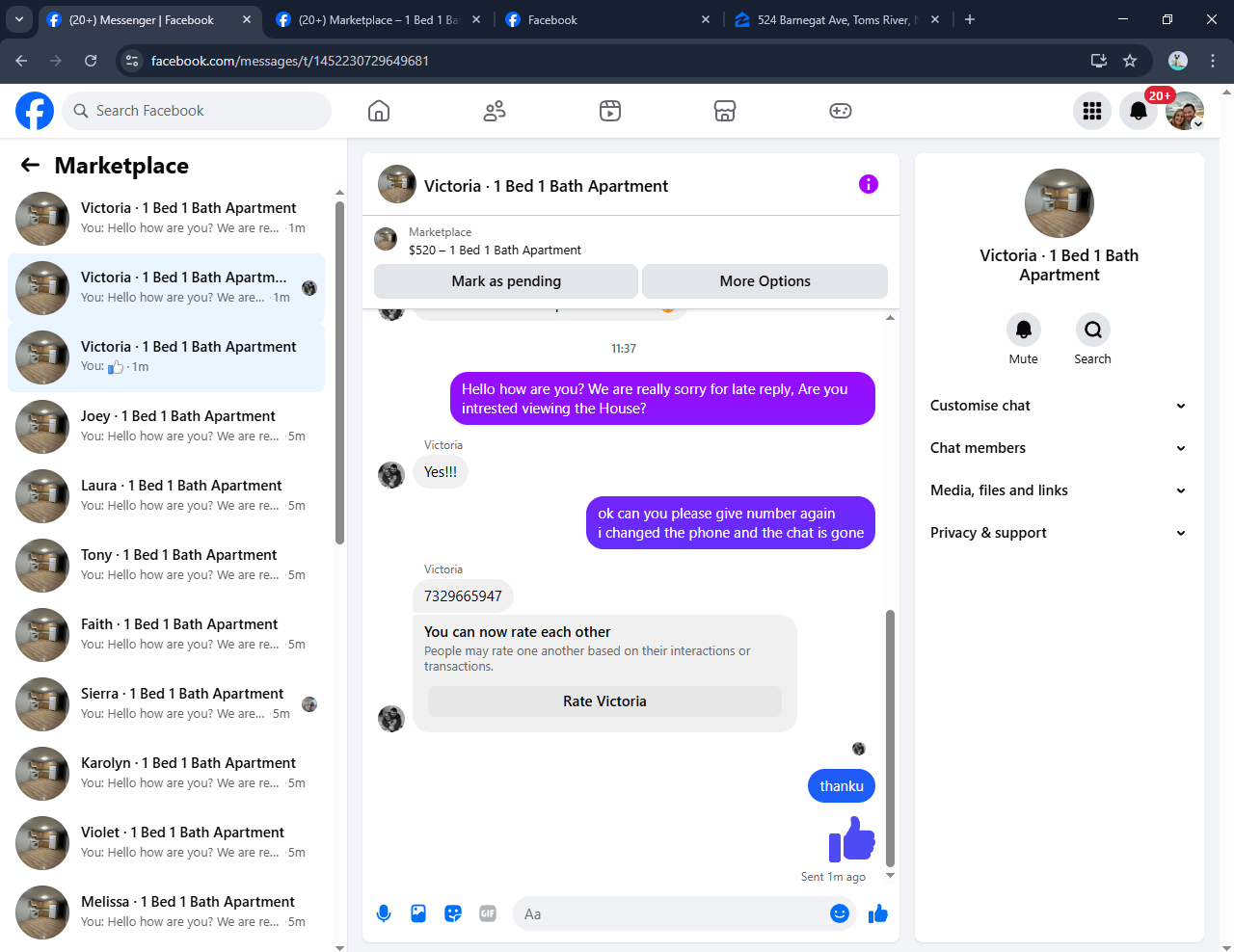Viewport: 1234px width, 952px height.
Task: Switch to Marketplace – 1 Bed 1 Bath tab
Action: pos(378,19)
